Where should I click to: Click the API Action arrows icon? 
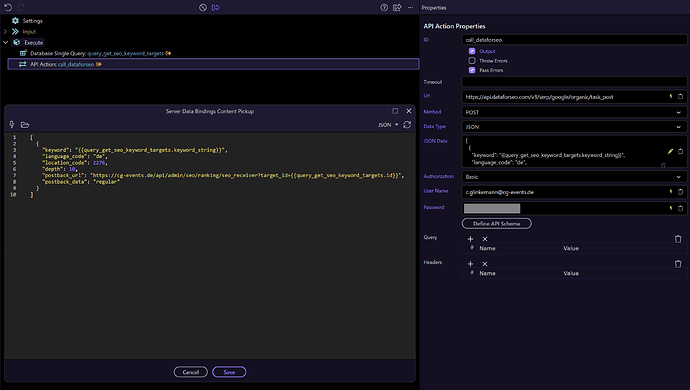[x=22, y=64]
